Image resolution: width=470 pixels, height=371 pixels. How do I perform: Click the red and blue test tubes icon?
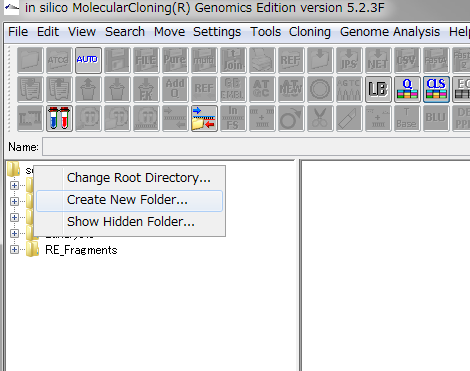click(x=59, y=118)
